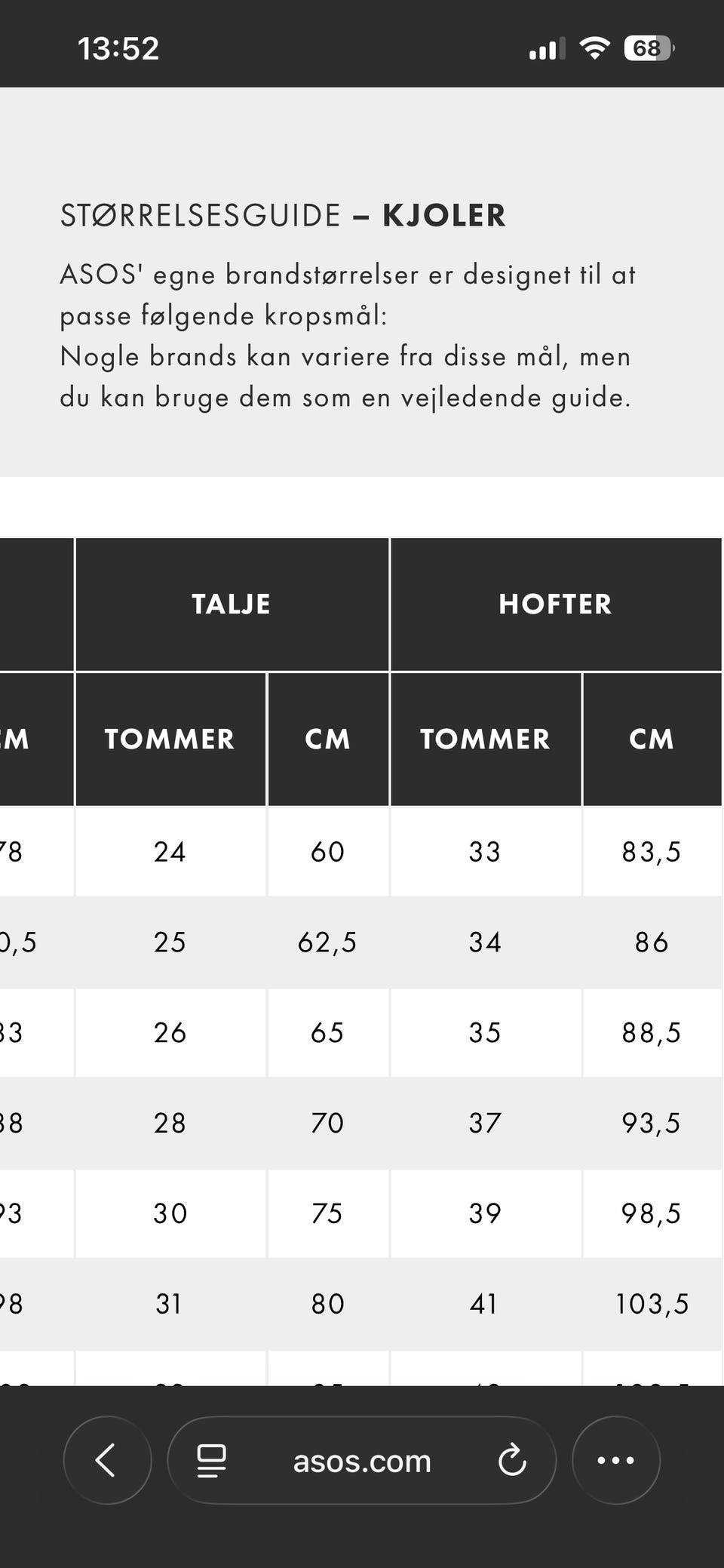This screenshot has height=1568, width=724.
Task: Tap TOMMER subheader under TALJE
Action: pyautogui.click(x=170, y=739)
